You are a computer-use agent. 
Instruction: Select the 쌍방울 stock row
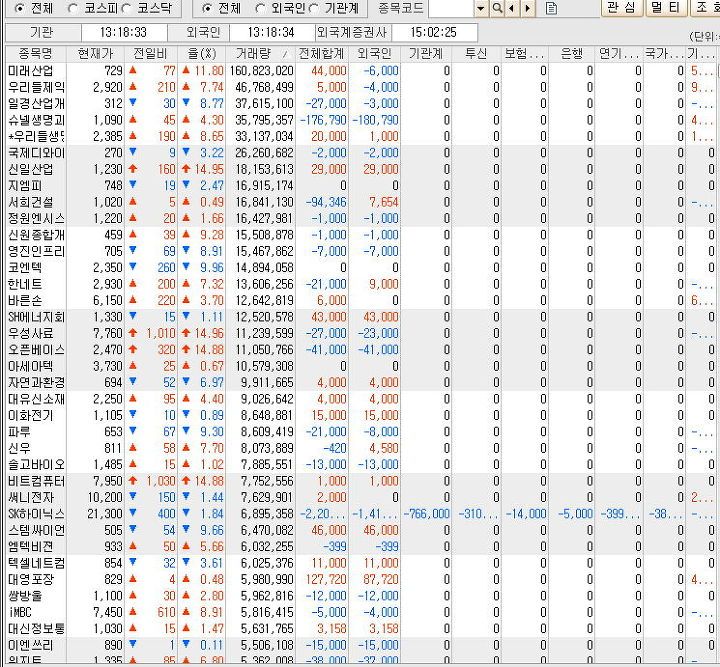[x=360, y=596]
